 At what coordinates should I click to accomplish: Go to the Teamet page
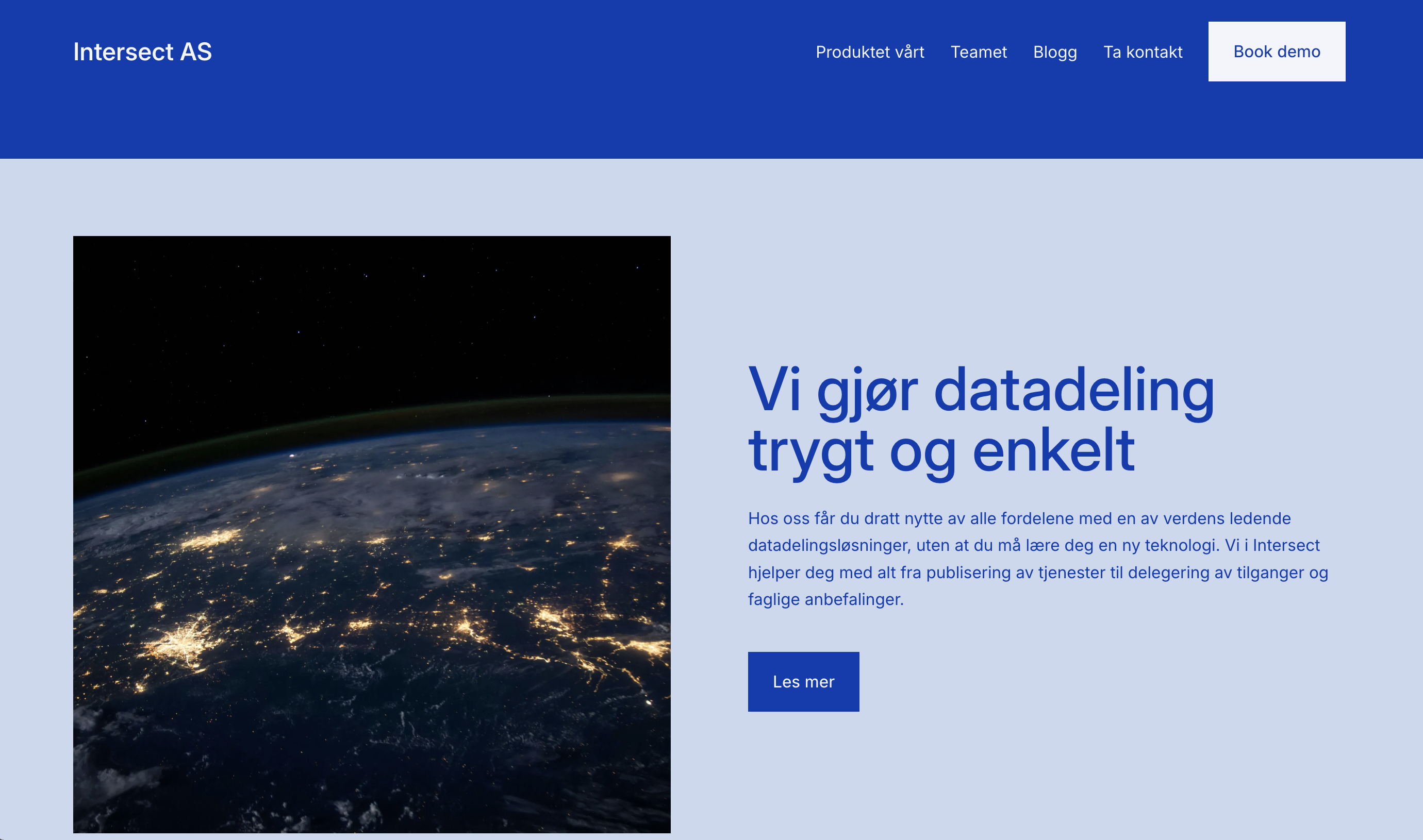[979, 52]
